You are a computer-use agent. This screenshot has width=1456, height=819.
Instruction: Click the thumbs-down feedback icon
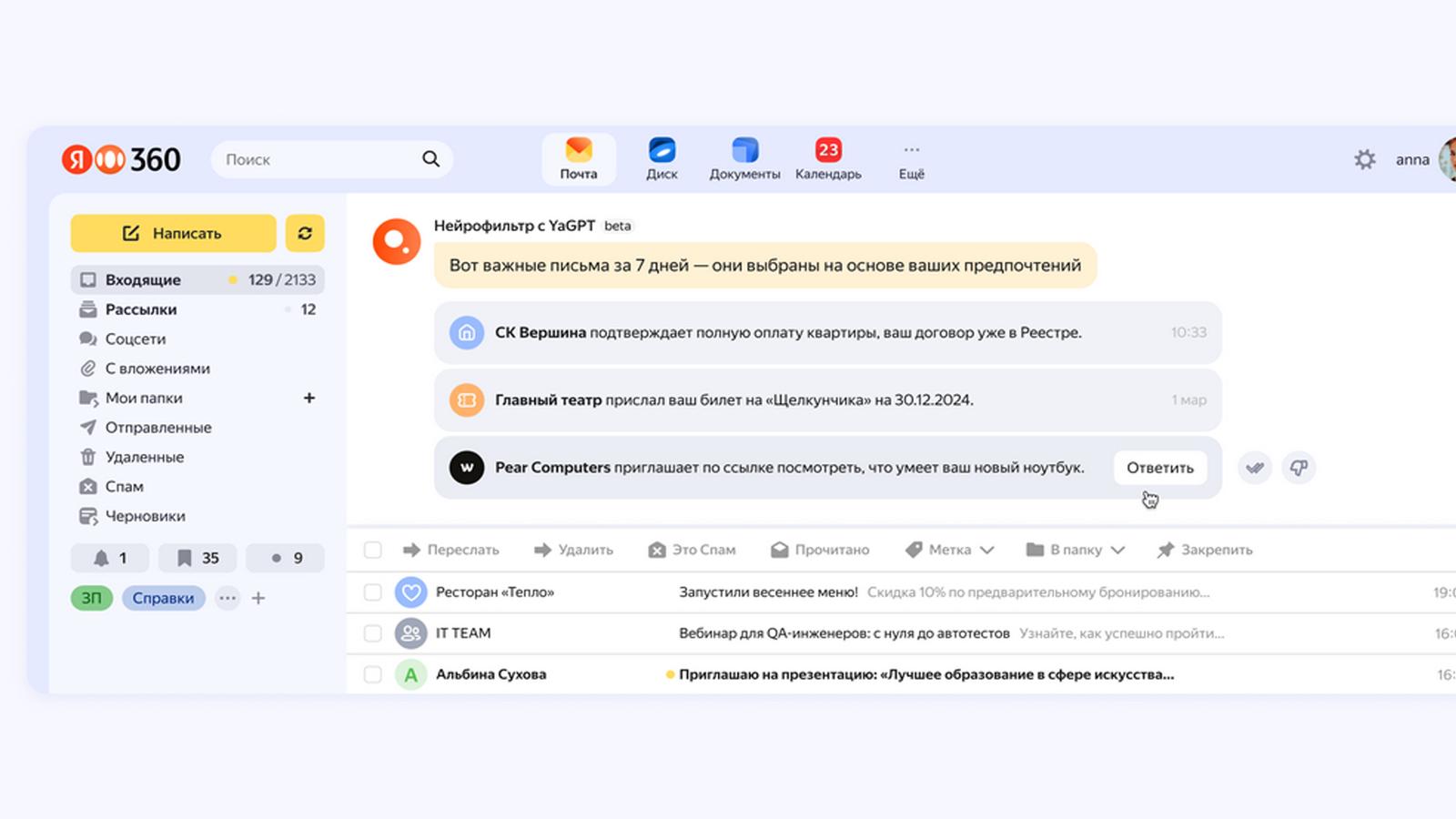coord(1299,468)
